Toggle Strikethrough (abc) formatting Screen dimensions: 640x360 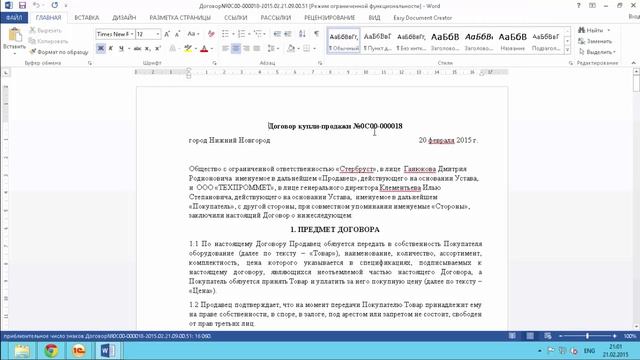(x=138, y=49)
